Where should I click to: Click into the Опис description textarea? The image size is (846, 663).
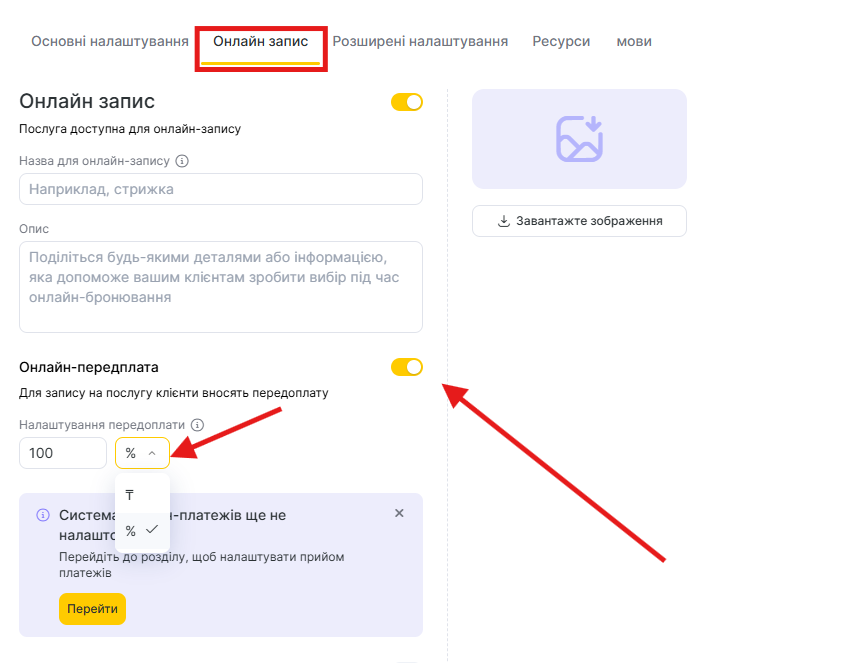221,286
